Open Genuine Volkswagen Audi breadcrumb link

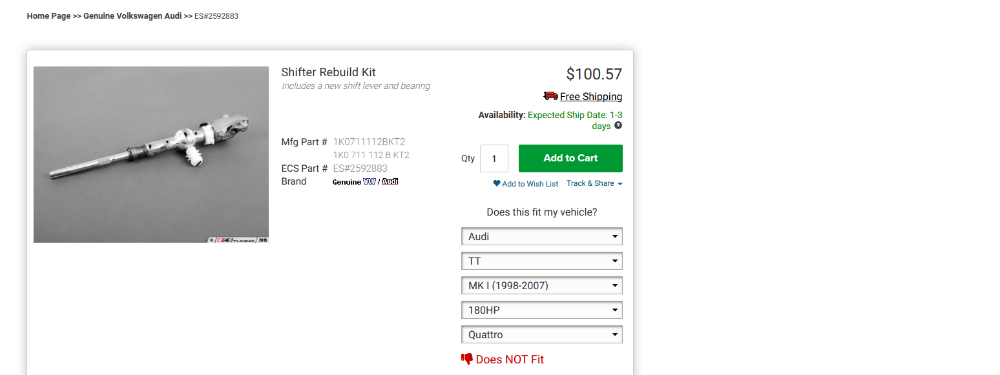(133, 16)
